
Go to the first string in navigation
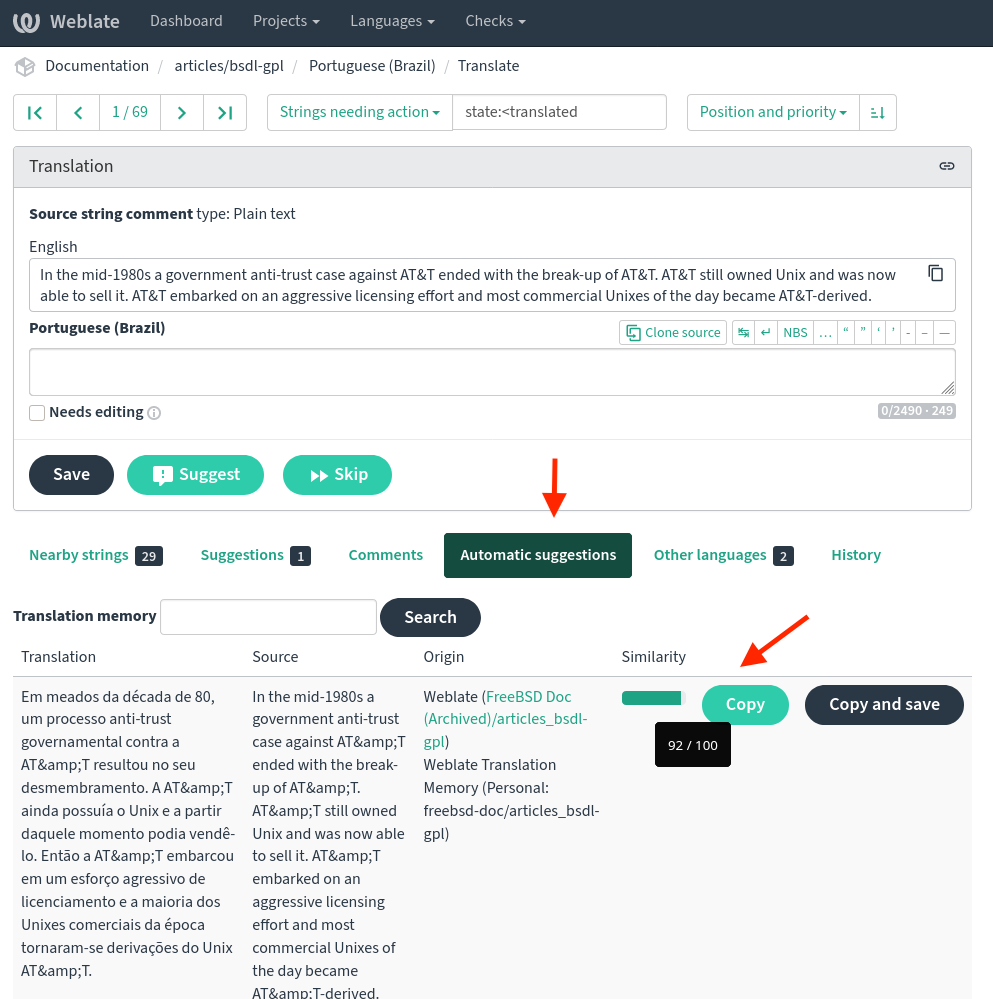[35, 113]
